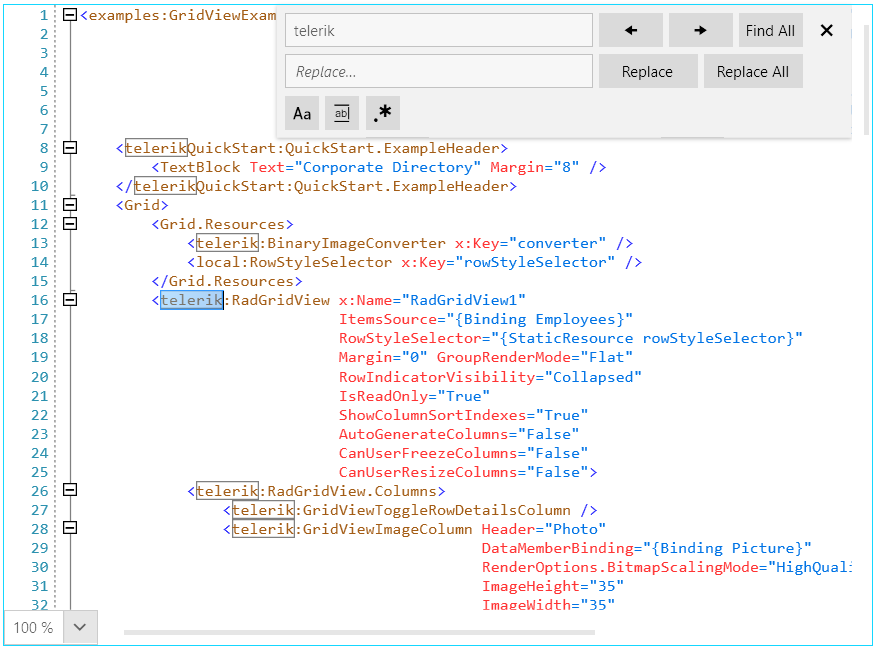Click the search field containing telerik
Screen dimensions: 877x650
tap(438, 30)
